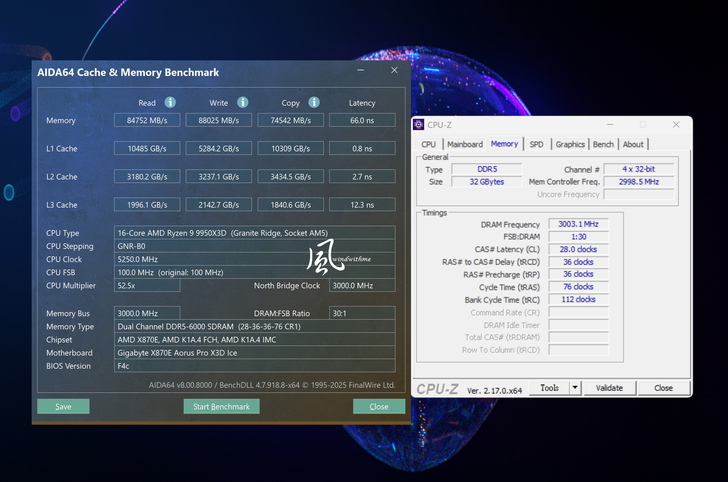The height and width of the screenshot is (482, 728).
Task: Switch to the CPU tab
Action: click(x=428, y=144)
